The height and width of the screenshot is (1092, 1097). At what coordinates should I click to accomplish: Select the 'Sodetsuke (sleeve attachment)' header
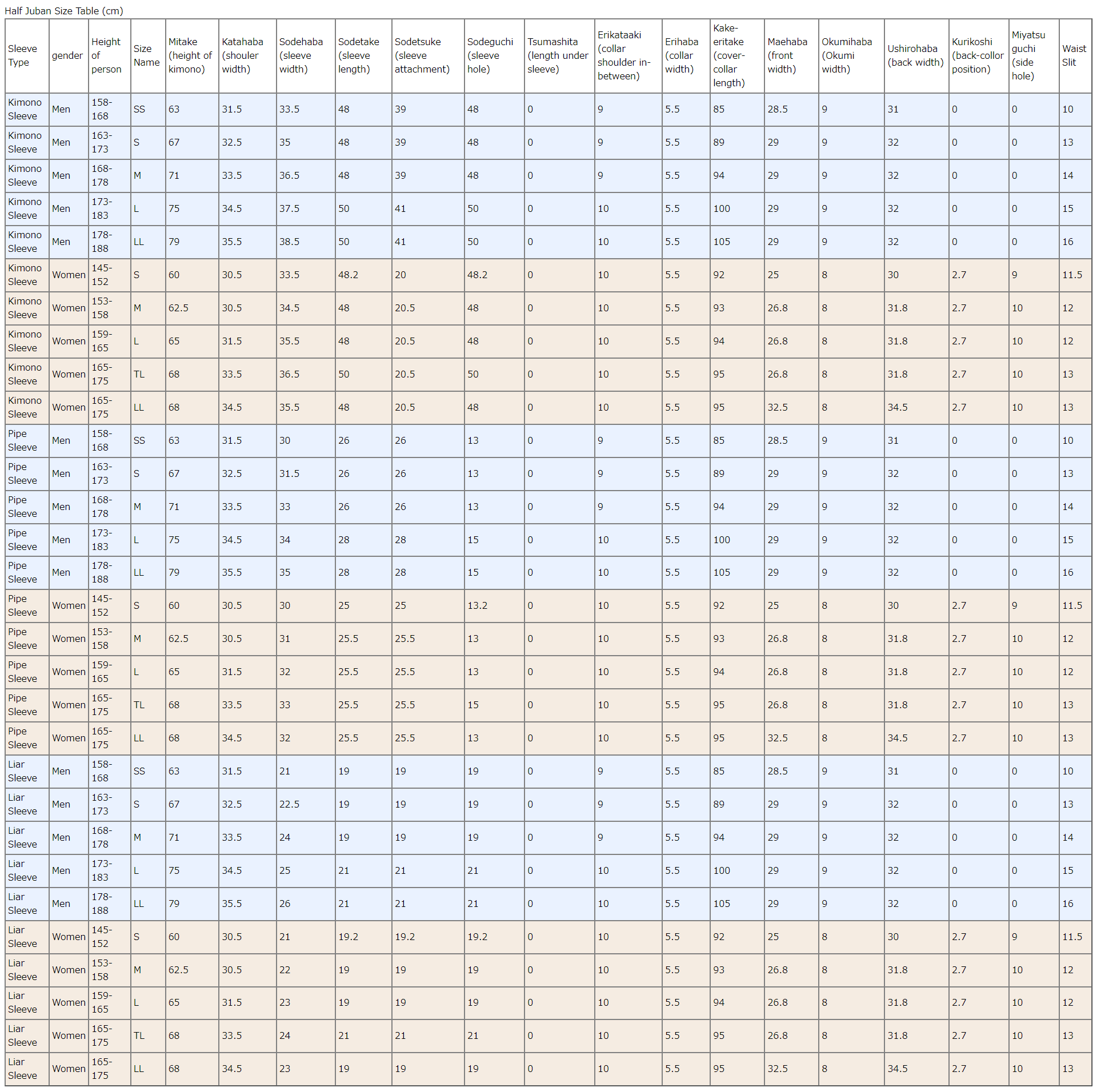(422, 55)
